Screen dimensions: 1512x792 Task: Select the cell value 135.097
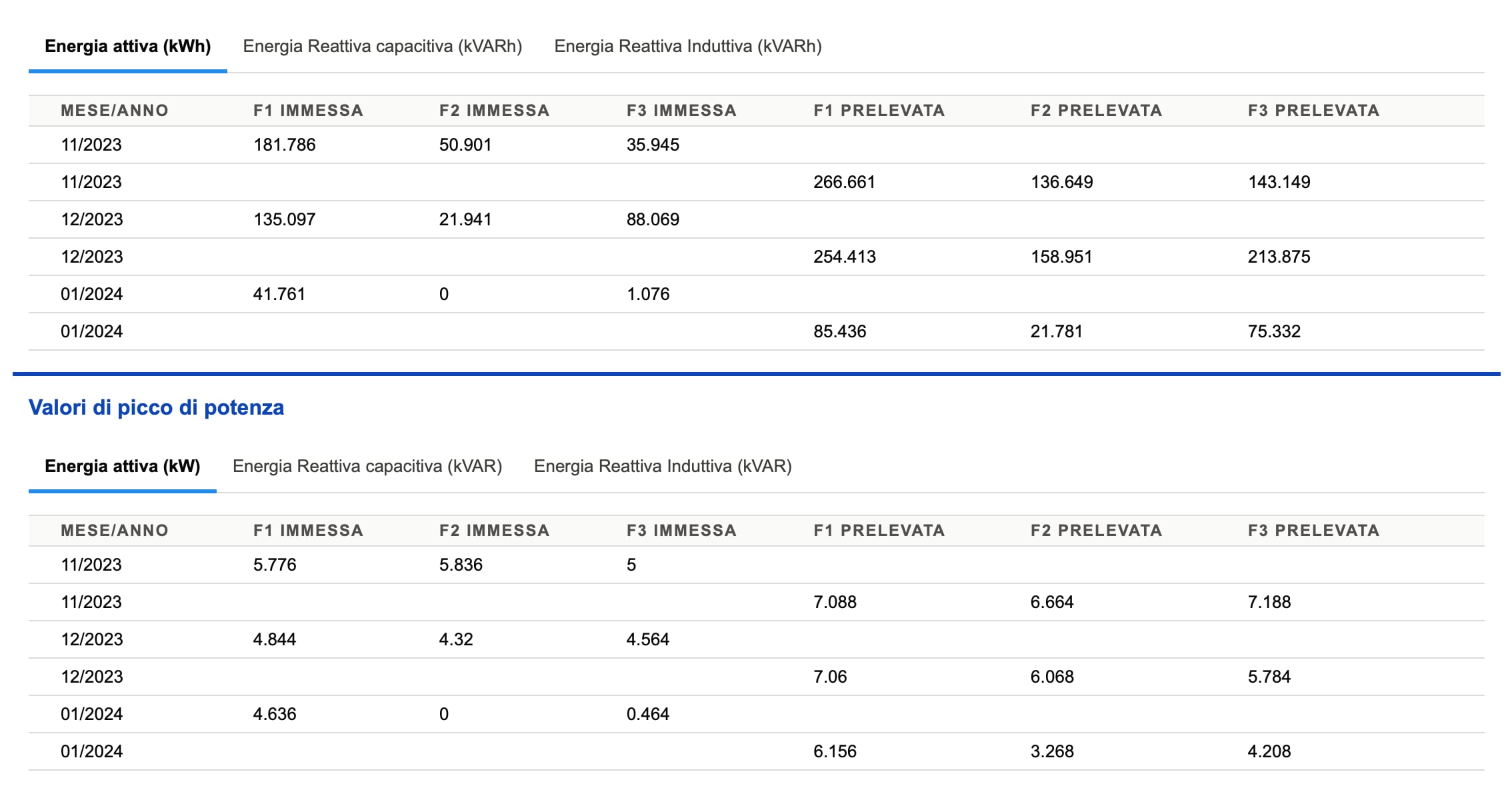284,219
